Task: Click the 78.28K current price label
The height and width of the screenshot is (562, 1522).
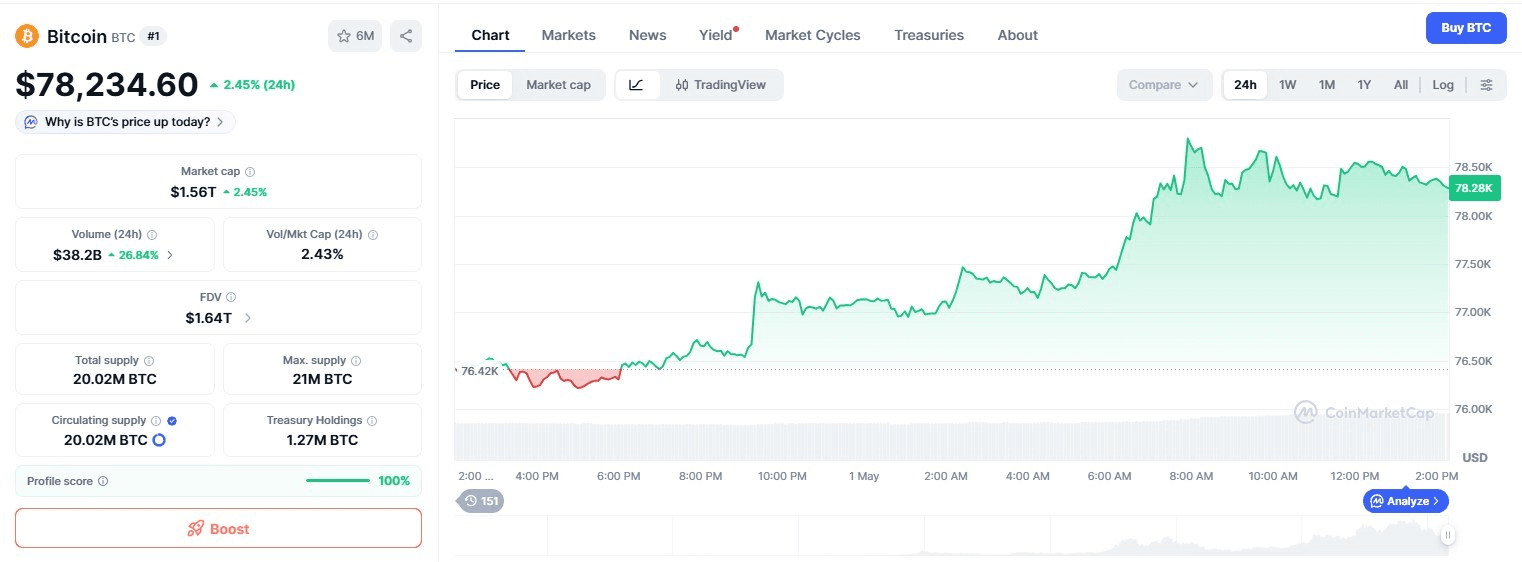Action: [x=1474, y=187]
